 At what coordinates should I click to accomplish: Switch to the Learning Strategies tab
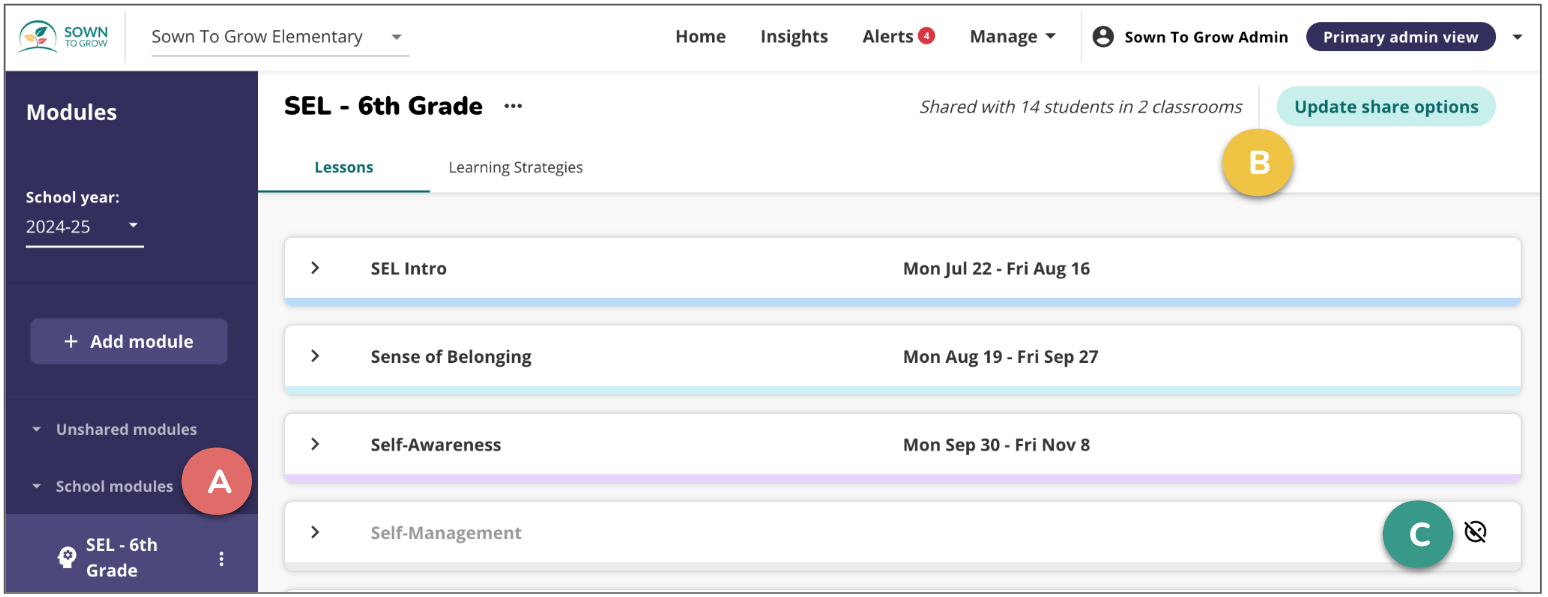click(515, 167)
